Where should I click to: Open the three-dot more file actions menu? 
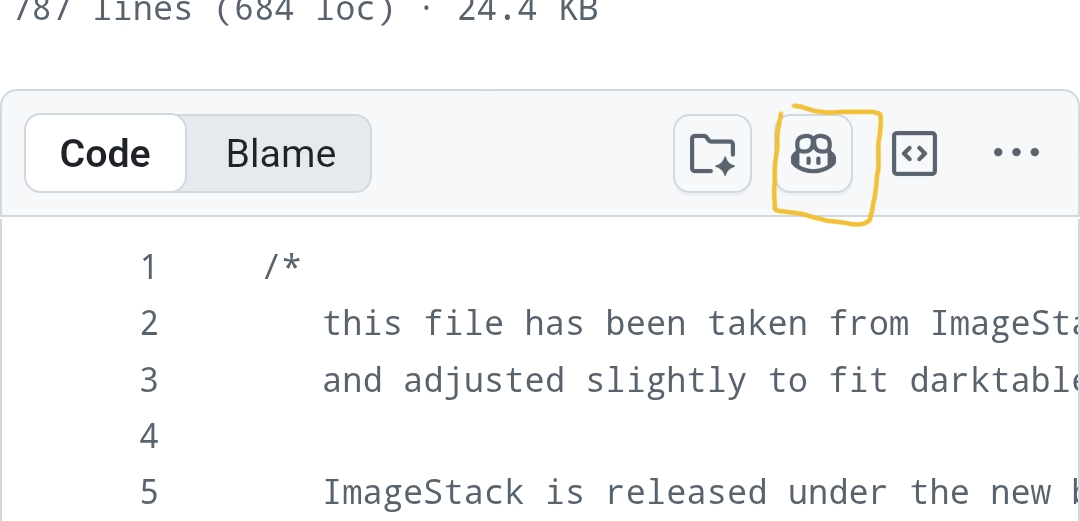coord(1016,153)
